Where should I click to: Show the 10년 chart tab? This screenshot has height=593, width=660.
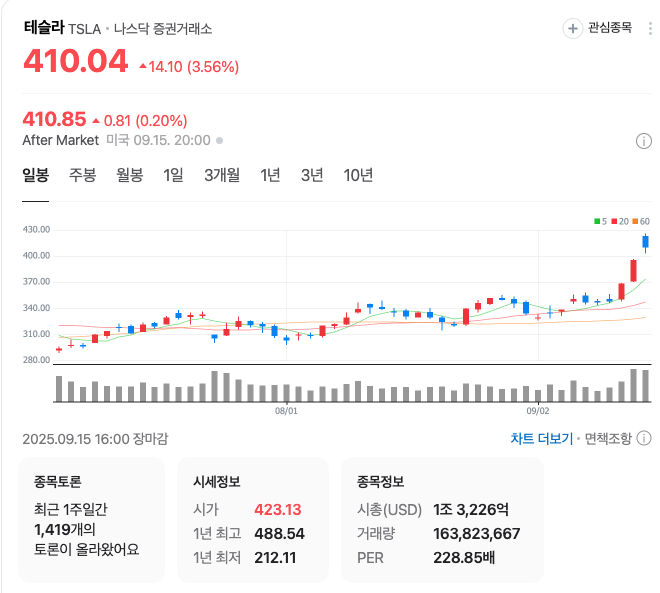pyautogui.click(x=358, y=175)
